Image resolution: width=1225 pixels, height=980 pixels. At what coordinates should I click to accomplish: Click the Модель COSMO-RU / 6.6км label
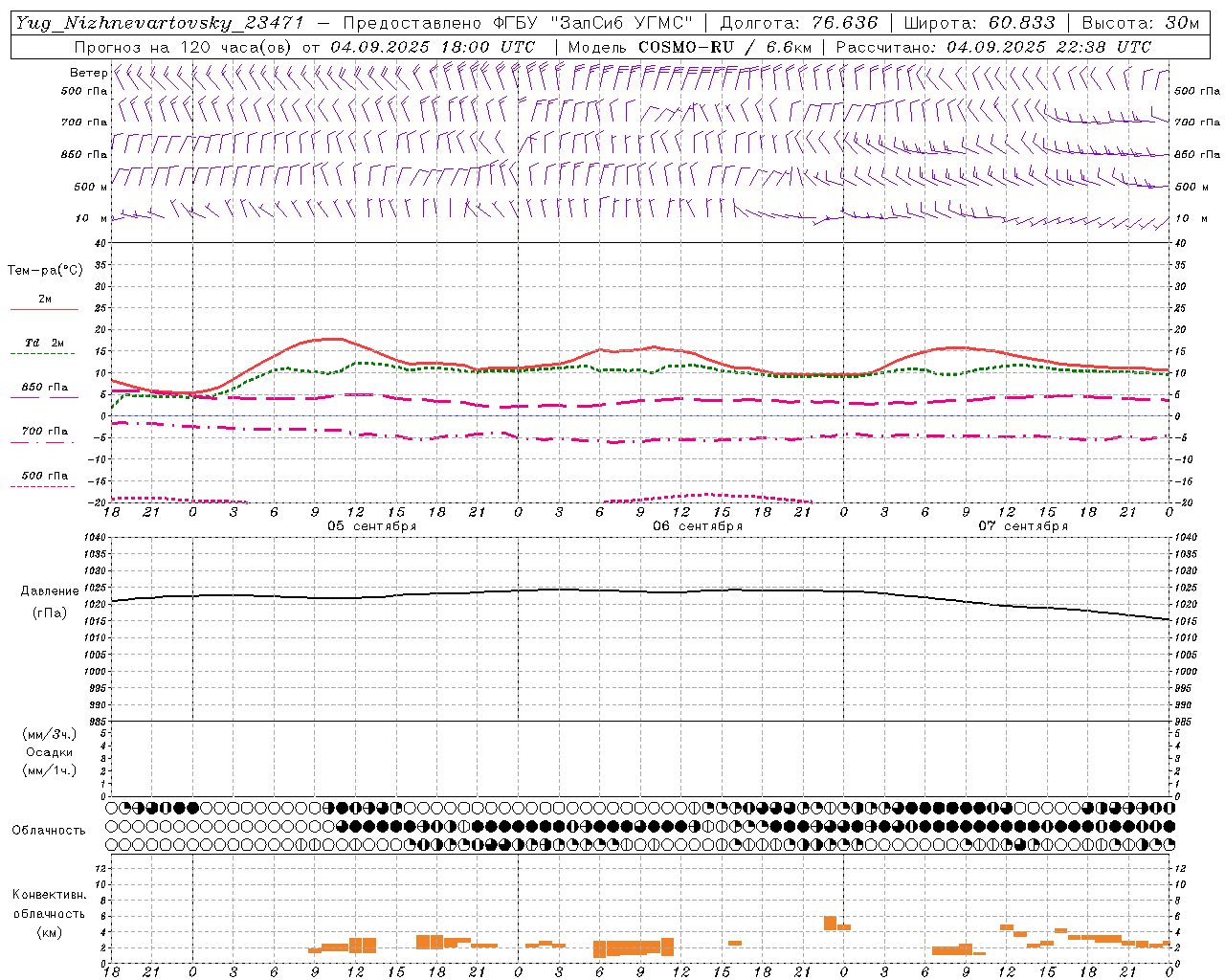690,47
